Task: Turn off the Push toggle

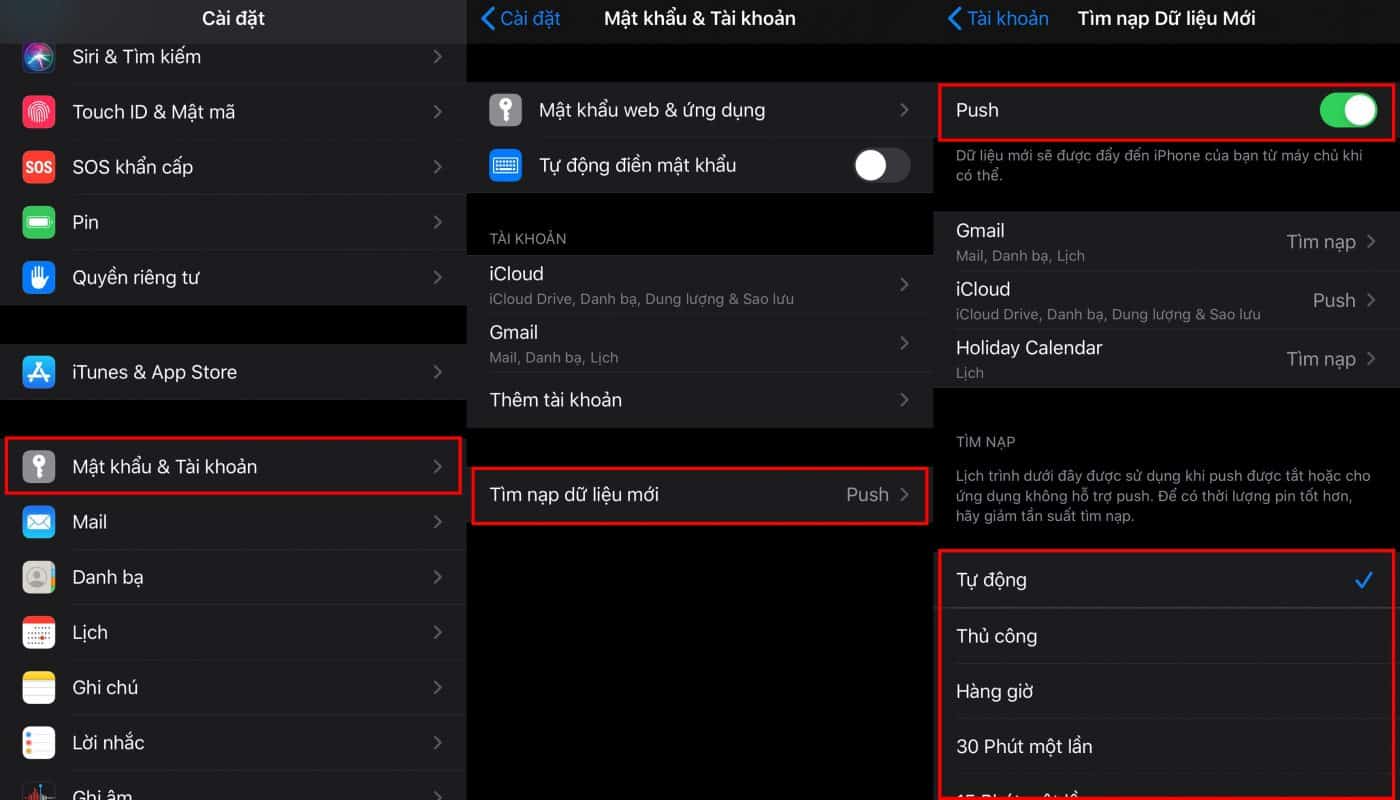Action: [1347, 110]
